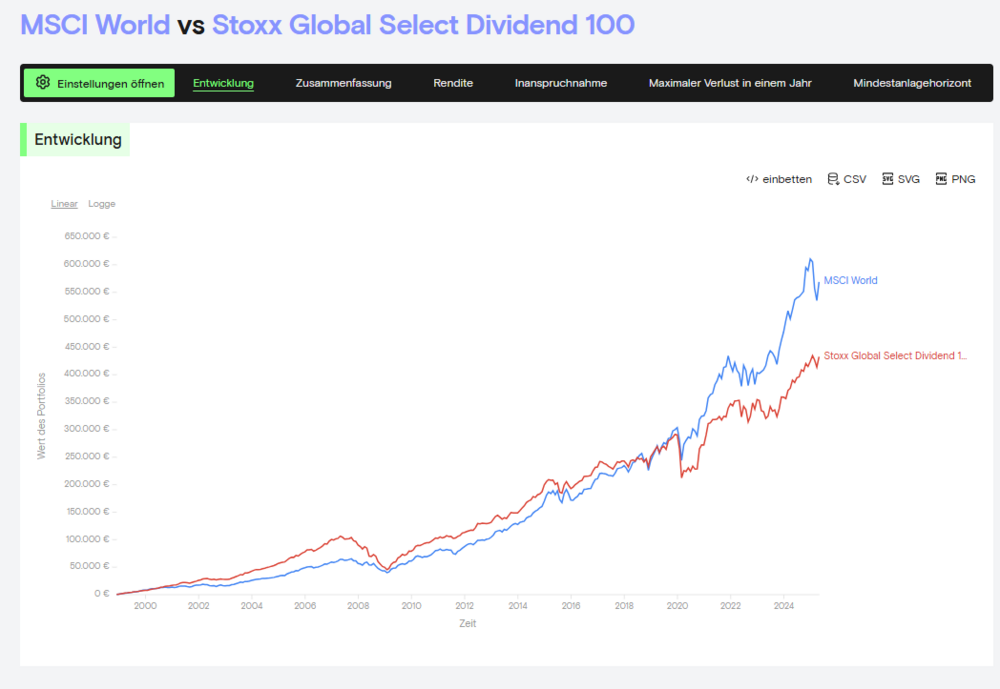Switch chart scale to Linear
1000x689 pixels.
tap(64, 204)
